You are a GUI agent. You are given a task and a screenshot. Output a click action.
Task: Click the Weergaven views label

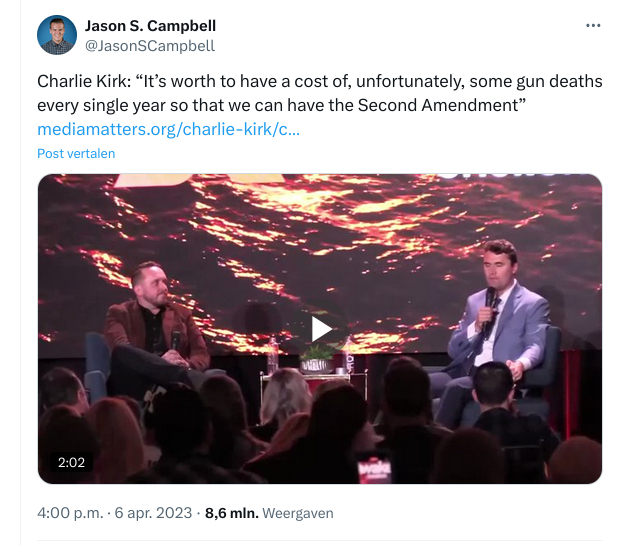click(x=298, y=513)
